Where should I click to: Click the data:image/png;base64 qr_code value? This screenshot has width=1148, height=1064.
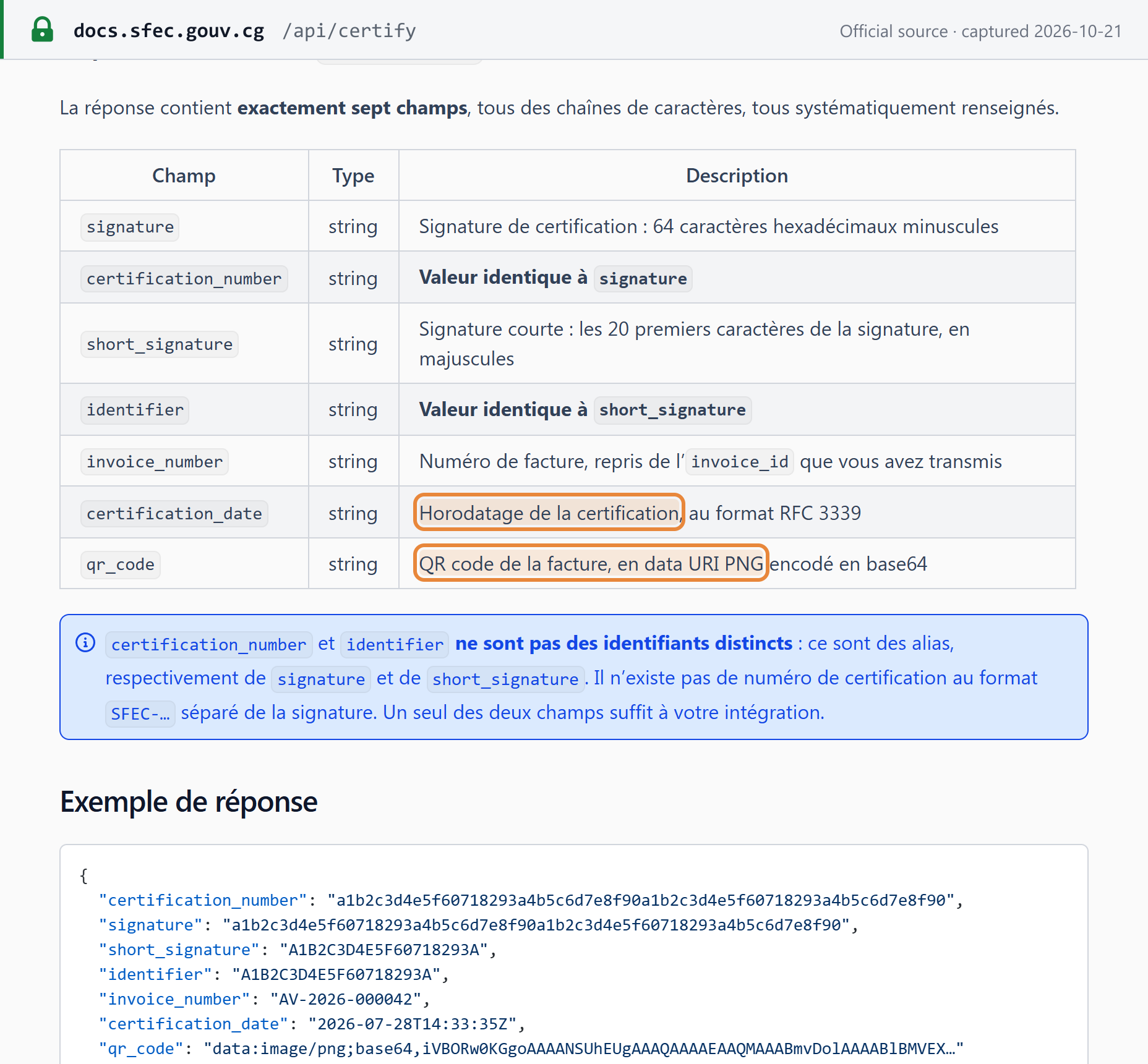[584, 1049]
